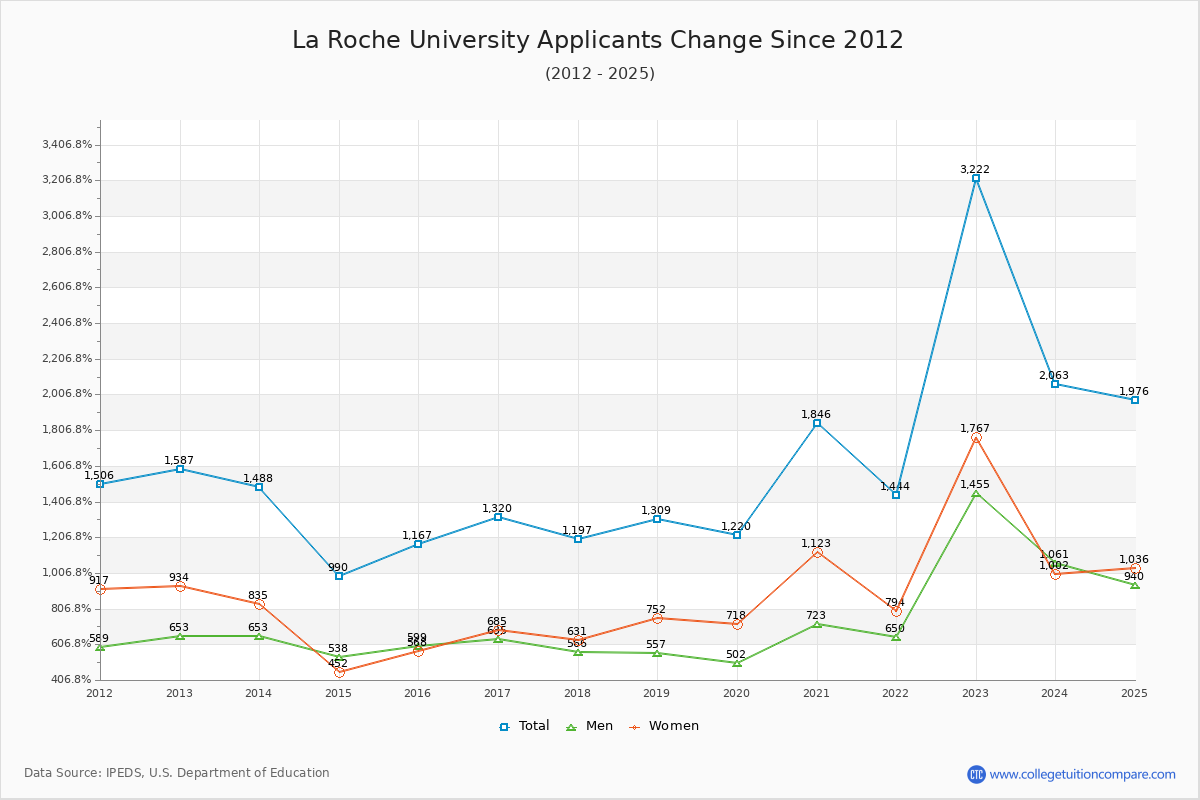Click the 406.8% y-axis label
Viewport: 1200px width, 800px height.
click(x=72, y=680)
